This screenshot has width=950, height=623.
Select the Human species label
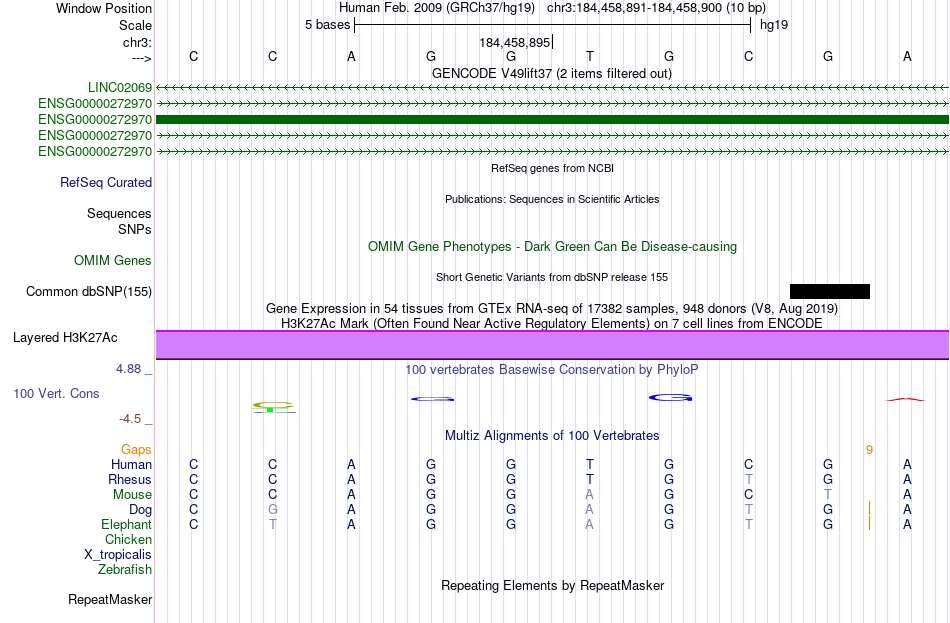tap(131, 465)
